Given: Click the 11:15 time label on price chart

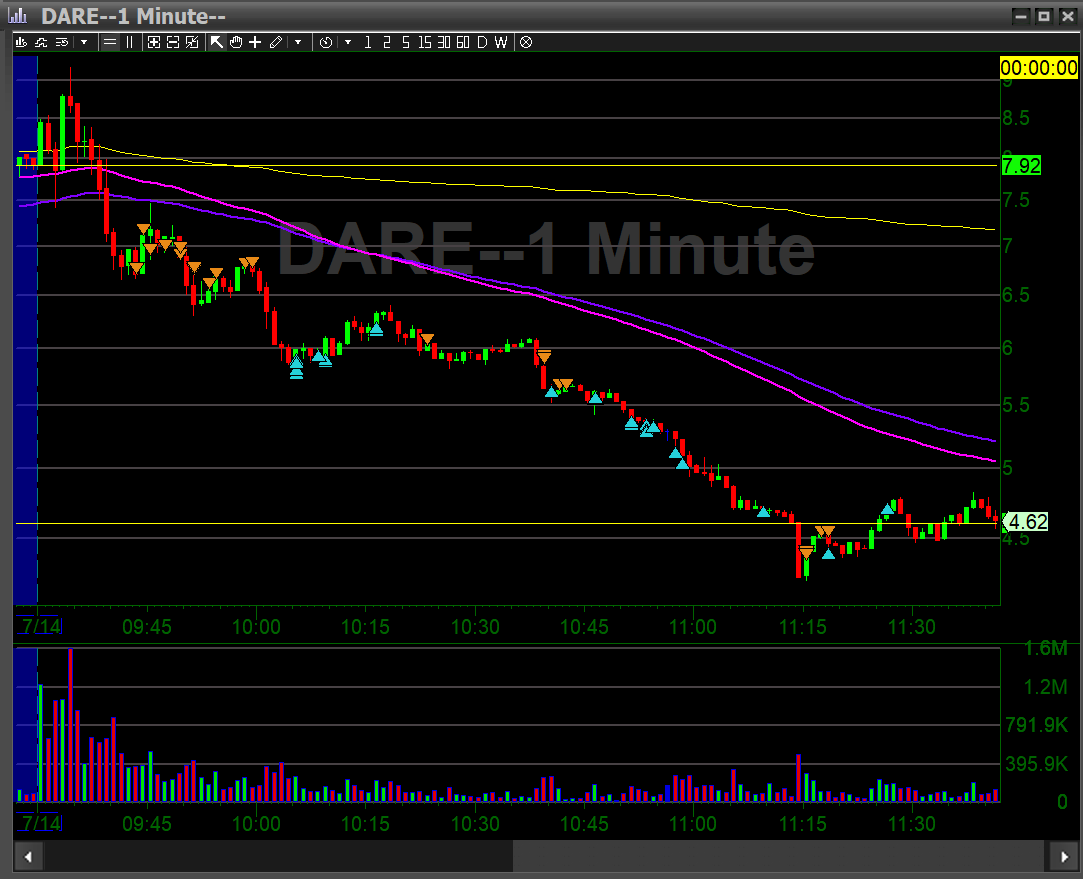Looking at the screenshot, I should (803, 627).
